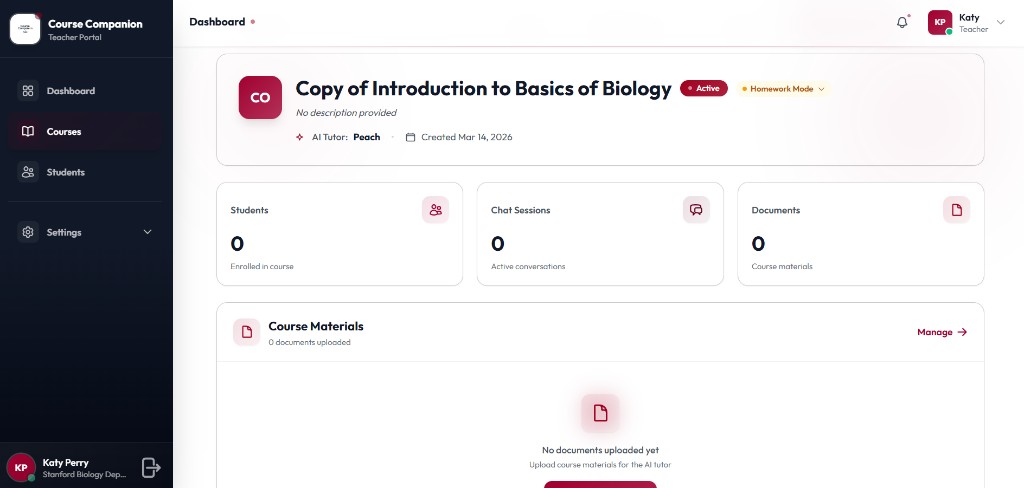Expand the Settings sidebar chevron
The height and width of the screenshot is (488, 1024).
click(x=148, y=232)
